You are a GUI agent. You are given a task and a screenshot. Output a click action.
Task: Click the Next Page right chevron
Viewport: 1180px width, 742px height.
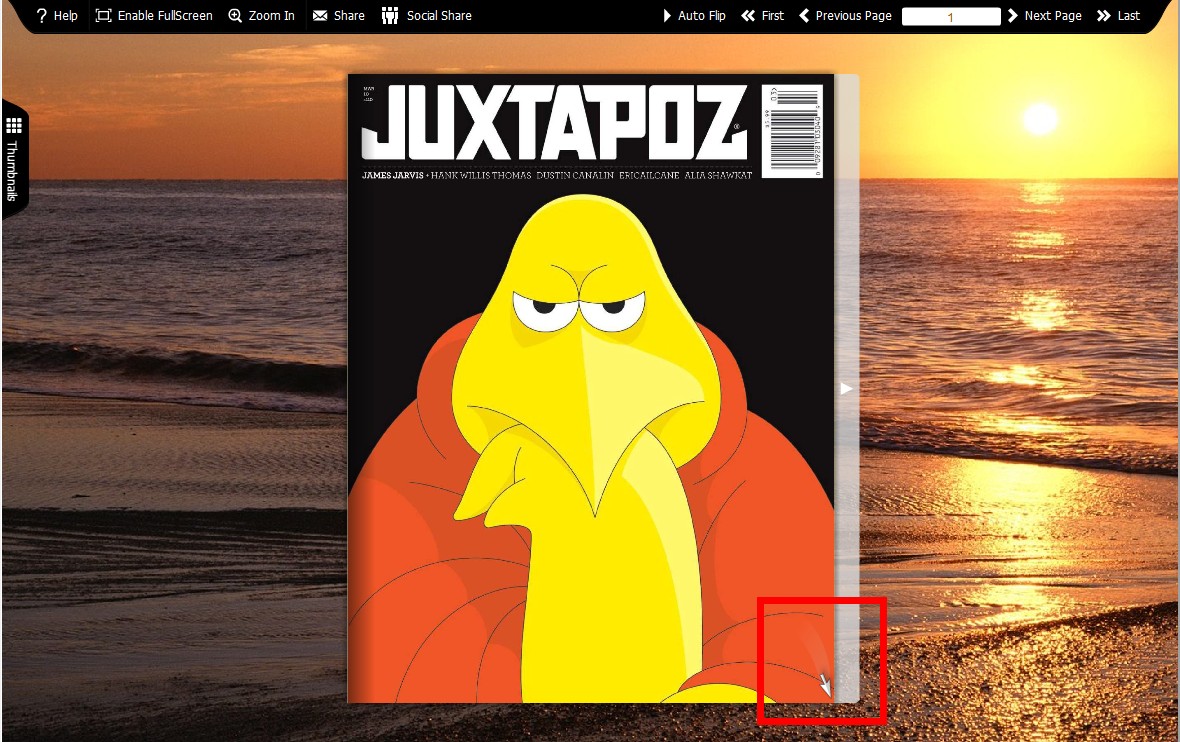click(x=1013, y=16)
